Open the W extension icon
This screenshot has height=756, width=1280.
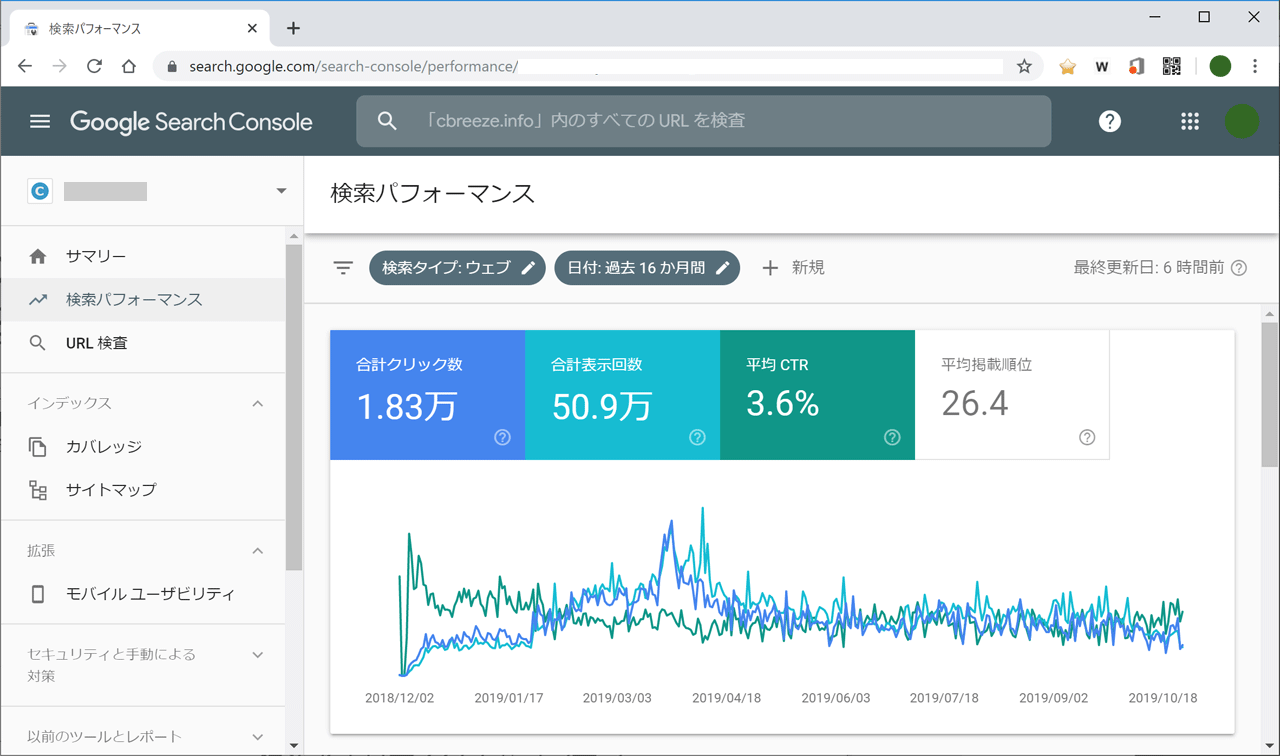tap(1102, 67)
